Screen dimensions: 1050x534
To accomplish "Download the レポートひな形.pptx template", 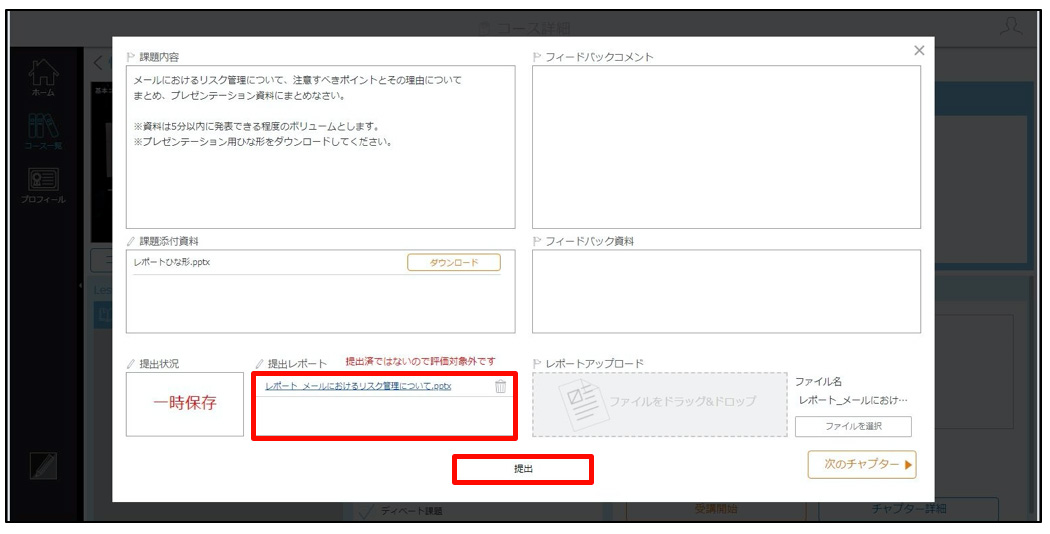I will (x=453, y=263).
